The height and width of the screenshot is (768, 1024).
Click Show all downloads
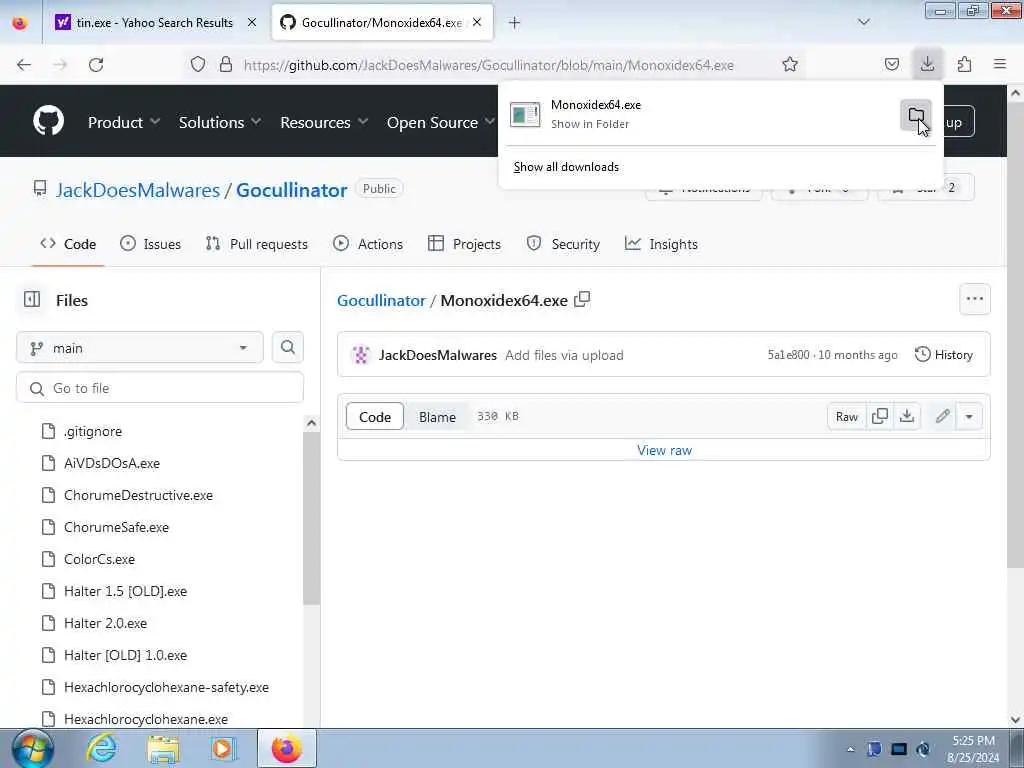coord(566,167)
